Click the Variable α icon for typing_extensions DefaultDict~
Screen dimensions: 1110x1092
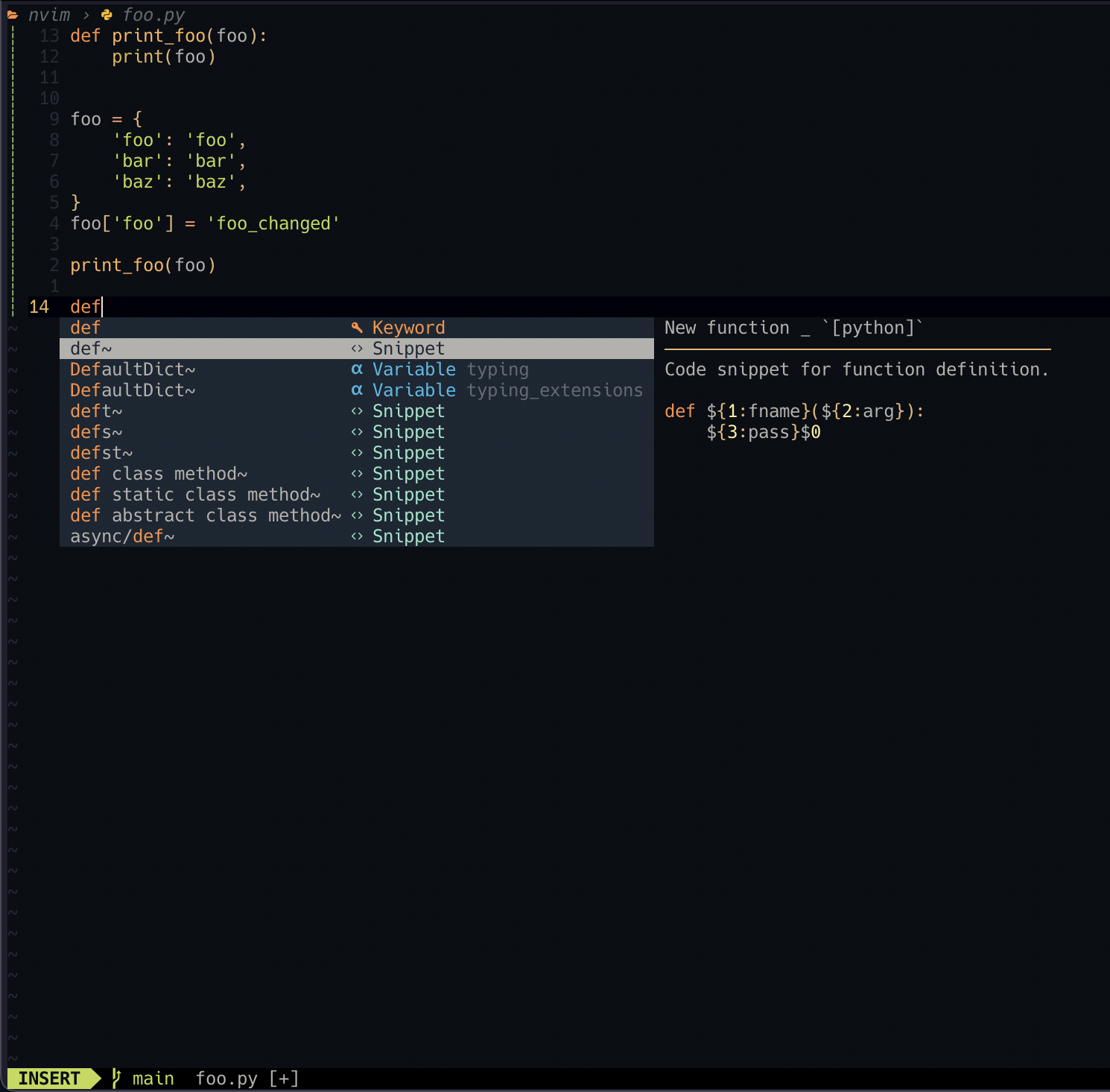(x=356, y=390)
